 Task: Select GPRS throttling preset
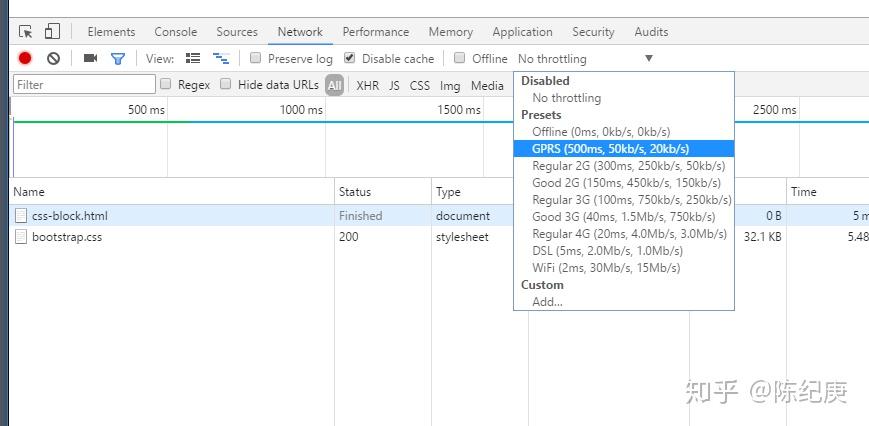tap(610, 149)
